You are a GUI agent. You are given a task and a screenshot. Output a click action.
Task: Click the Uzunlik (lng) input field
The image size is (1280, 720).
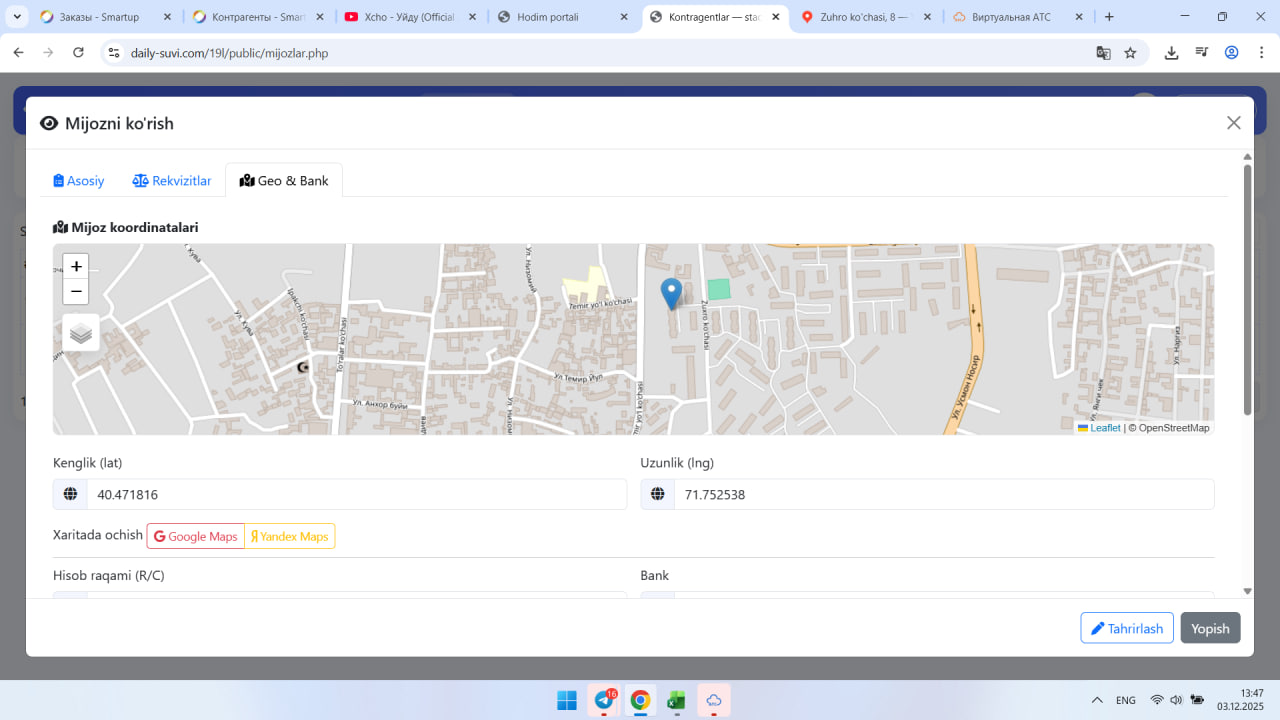[944, 494]
